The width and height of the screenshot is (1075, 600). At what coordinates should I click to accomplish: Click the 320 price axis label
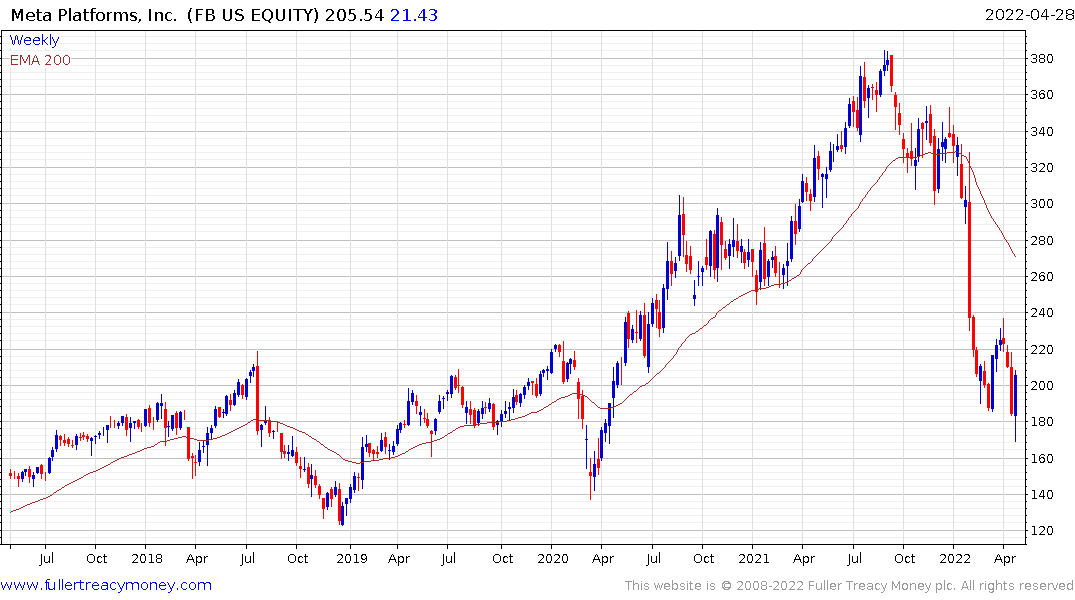coord(1042,167)
